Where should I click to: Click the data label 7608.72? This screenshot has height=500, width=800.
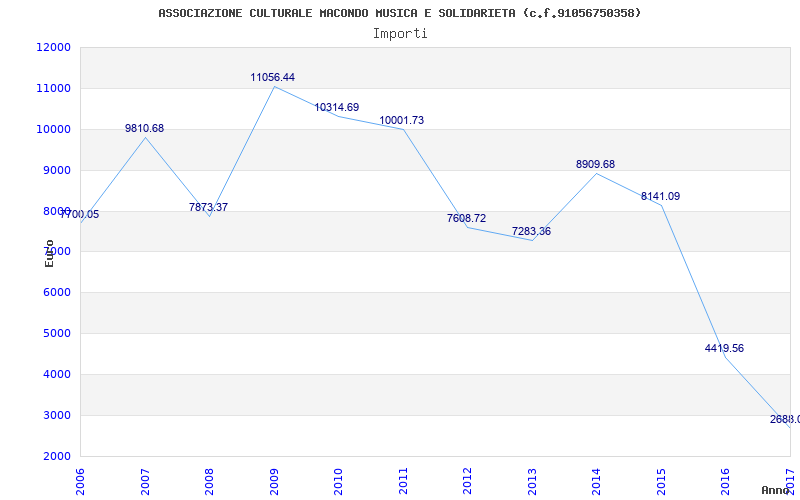466,218
